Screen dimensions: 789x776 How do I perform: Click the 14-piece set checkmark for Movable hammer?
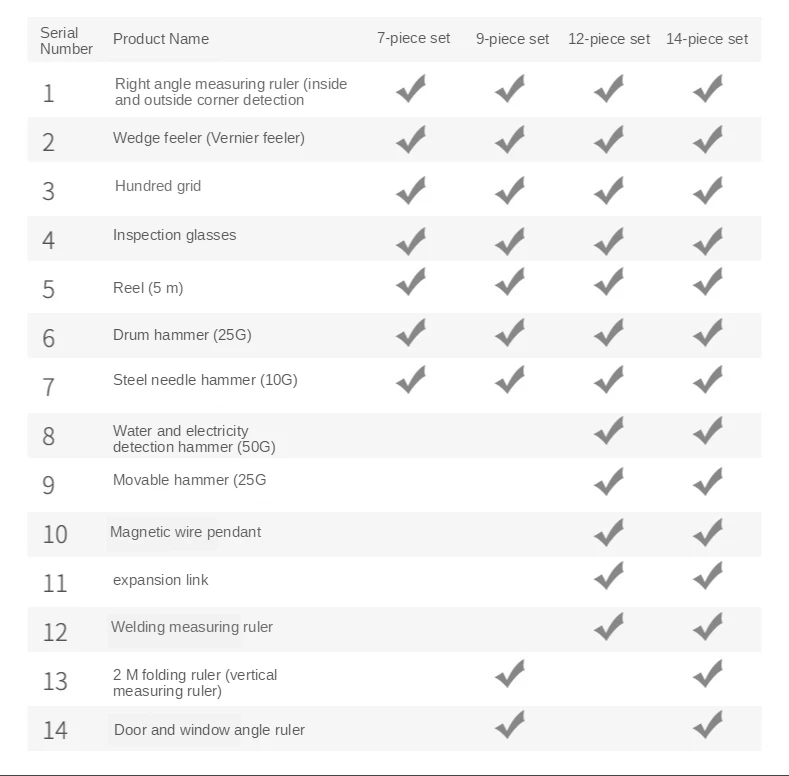click(708, 481)
